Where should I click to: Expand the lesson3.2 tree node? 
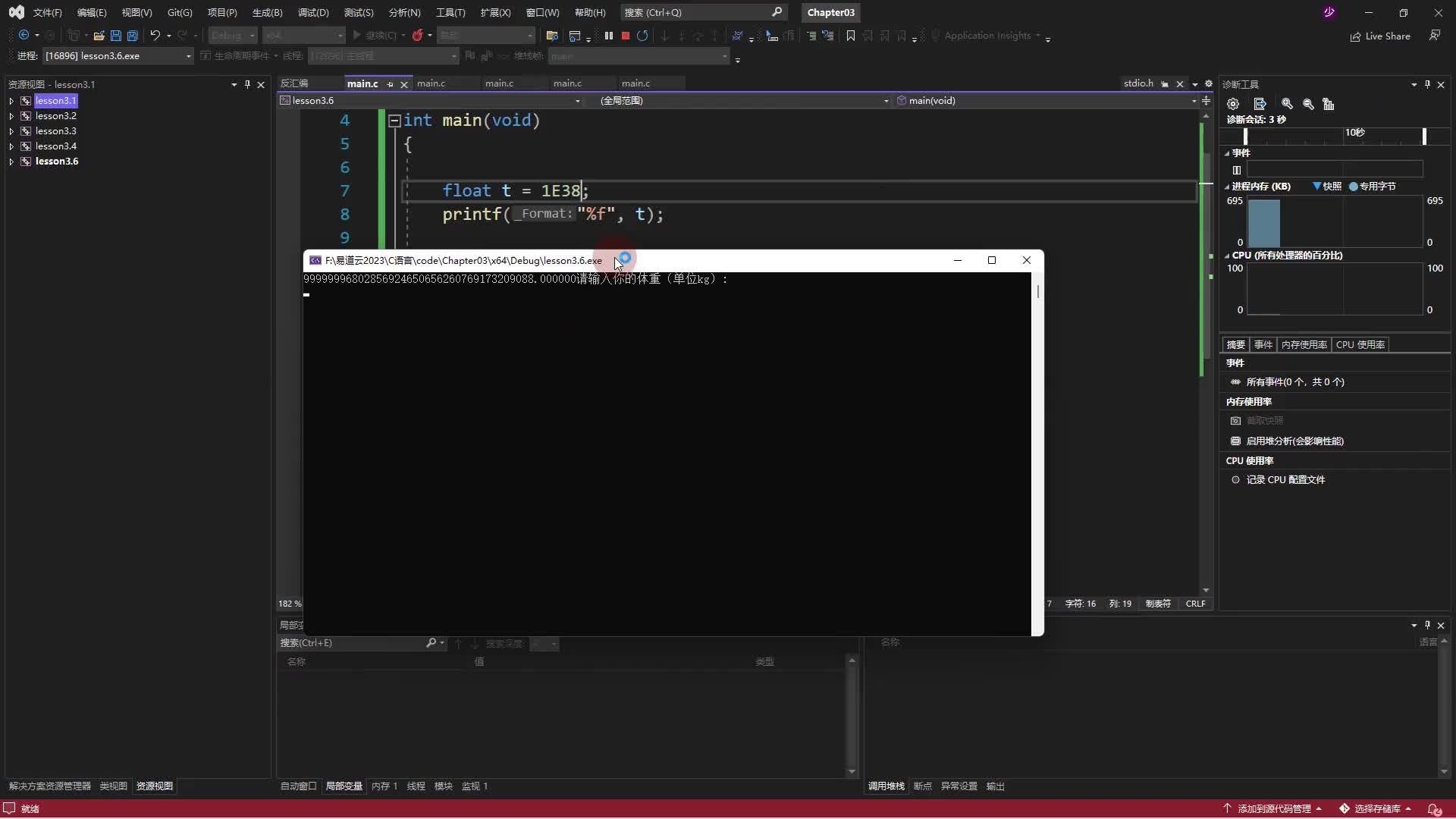point(11,116)
